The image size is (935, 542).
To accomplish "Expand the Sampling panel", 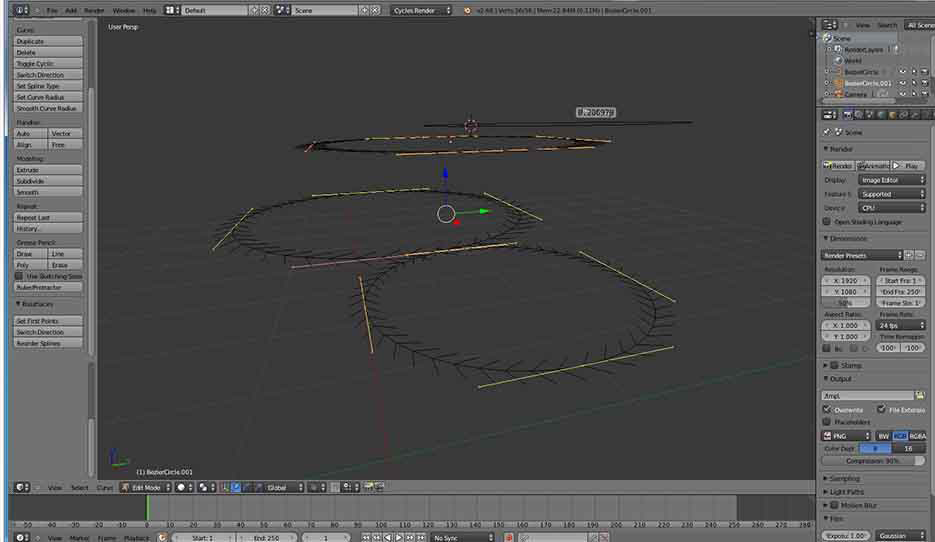I will coord(844,479).
